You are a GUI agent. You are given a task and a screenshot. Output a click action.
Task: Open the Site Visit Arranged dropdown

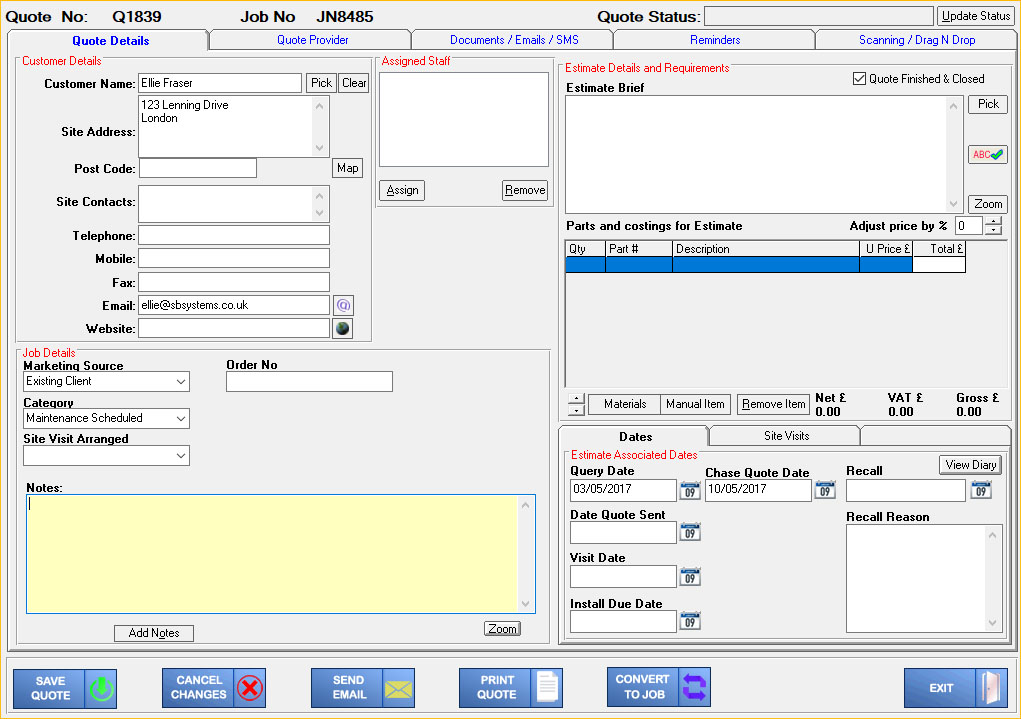click(x=181, y=456)
